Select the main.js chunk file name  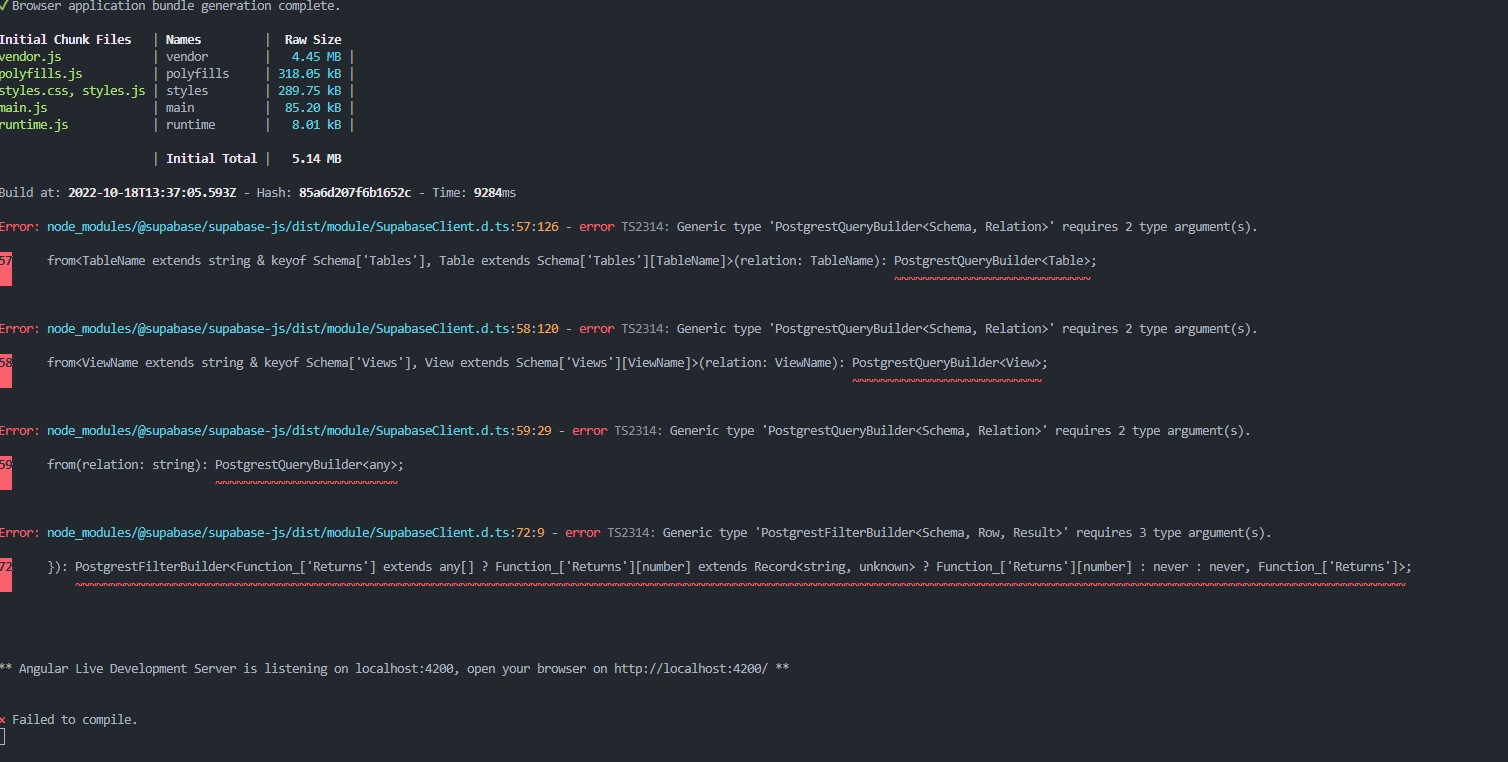click(24, 108)
